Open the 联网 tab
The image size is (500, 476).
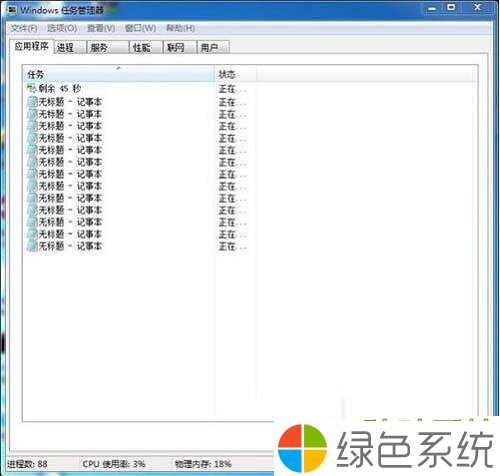pyautogui.click(x=180, y=47)
